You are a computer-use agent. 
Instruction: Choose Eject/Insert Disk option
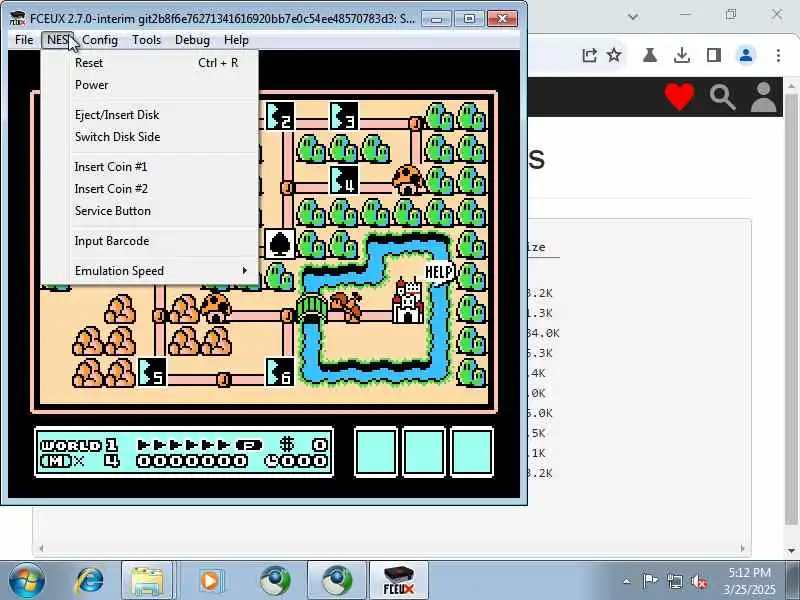(151, 115)
